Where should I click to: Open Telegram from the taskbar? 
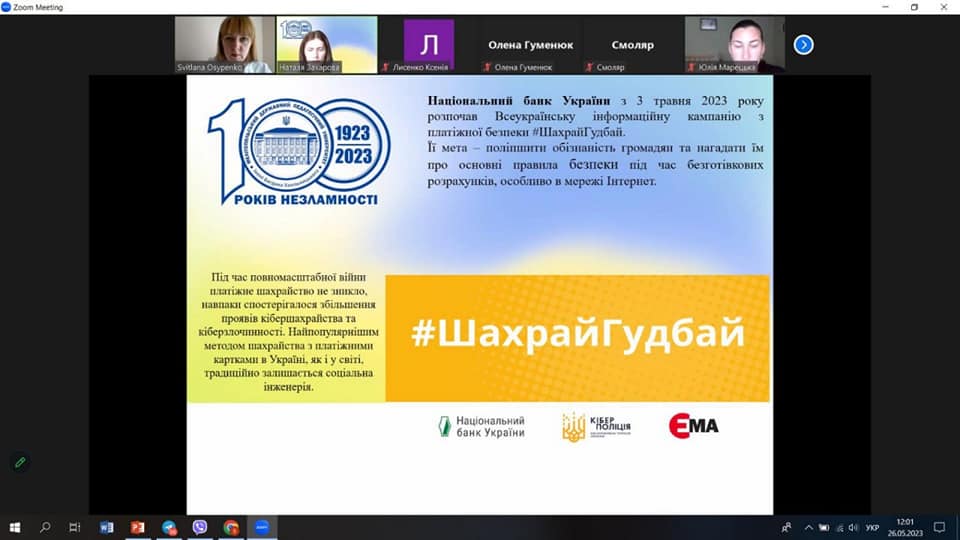pyautogui.click(x=169, y=527)
